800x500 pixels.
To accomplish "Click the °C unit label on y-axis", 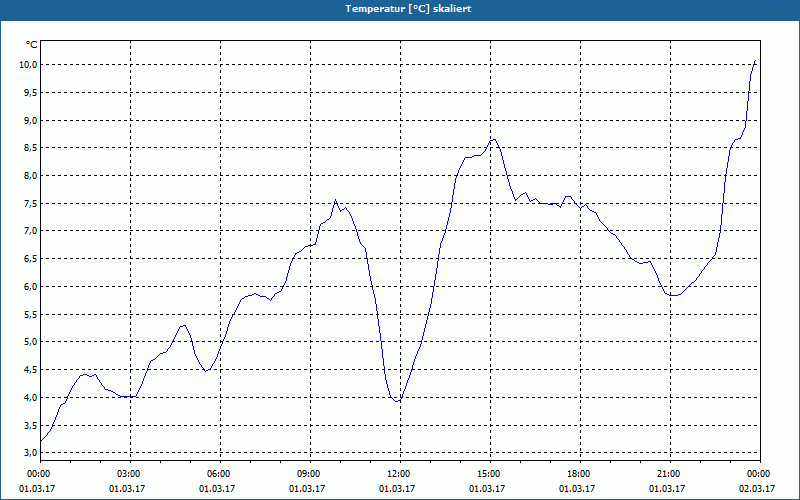I will 32,45.
